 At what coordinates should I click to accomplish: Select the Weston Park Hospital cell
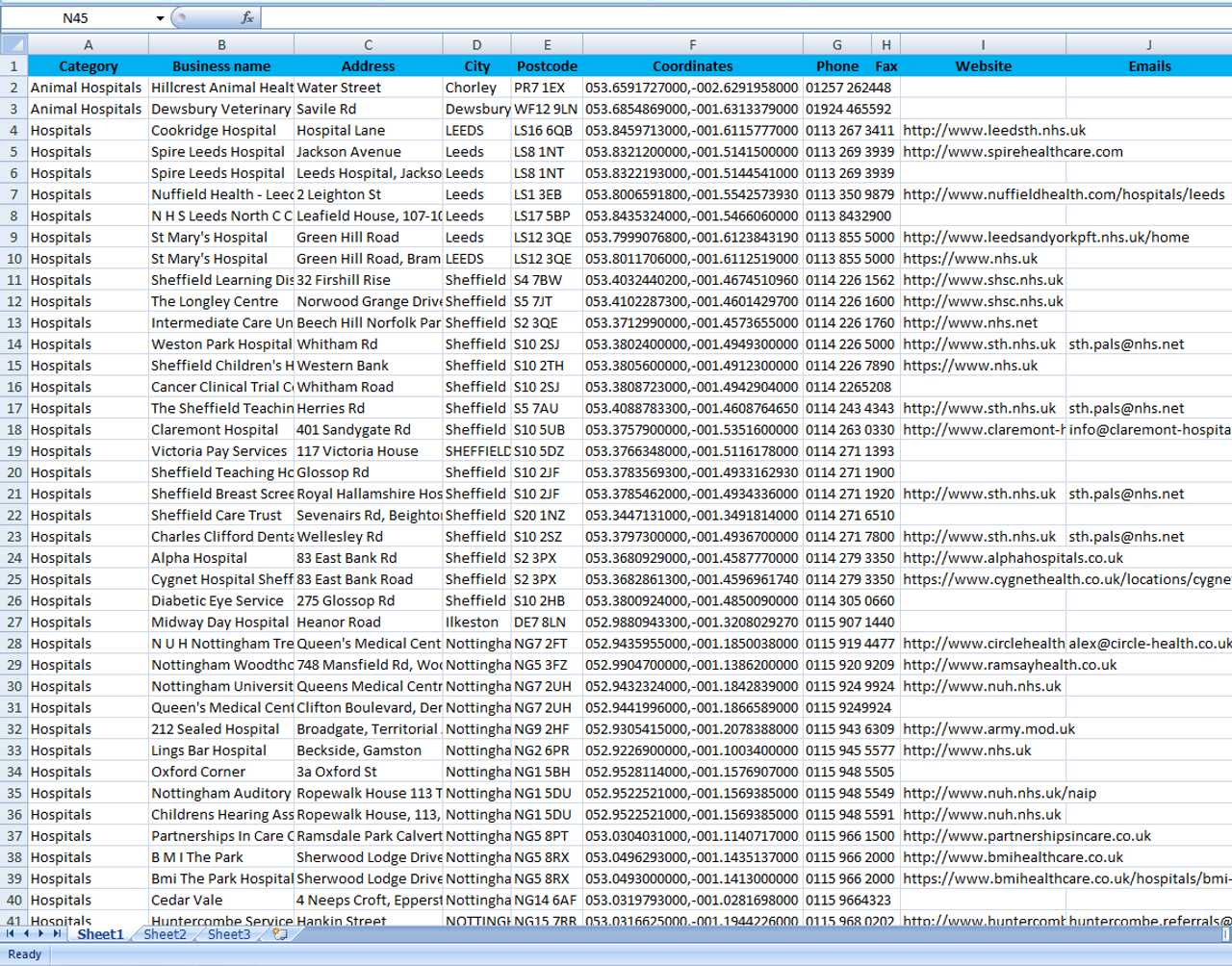(221, 344)
